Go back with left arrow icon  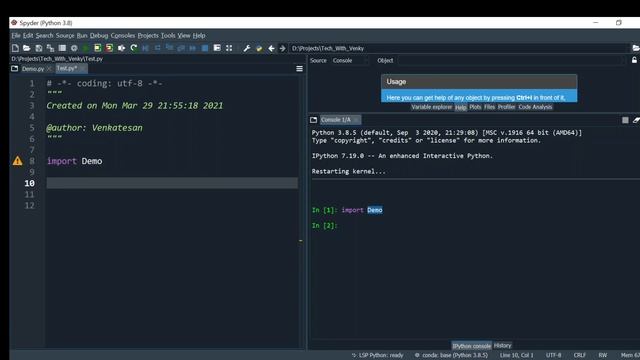271,48
